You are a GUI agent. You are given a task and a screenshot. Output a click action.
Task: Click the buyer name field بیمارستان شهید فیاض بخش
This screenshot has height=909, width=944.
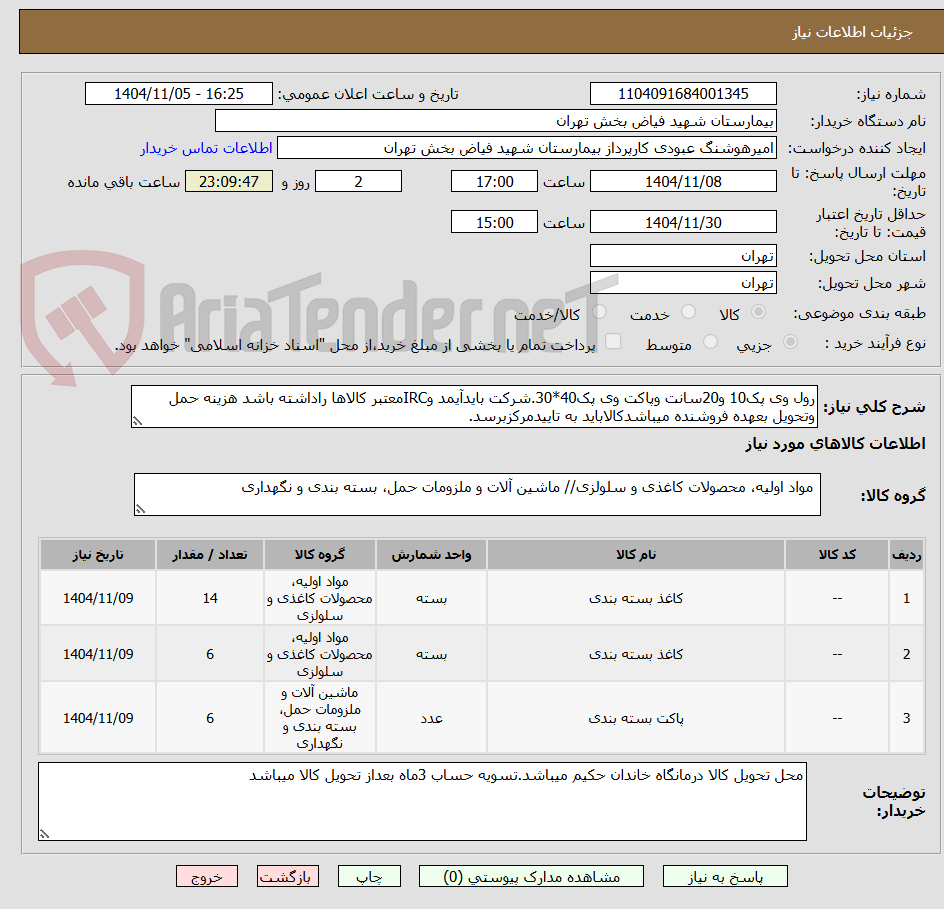495,121
